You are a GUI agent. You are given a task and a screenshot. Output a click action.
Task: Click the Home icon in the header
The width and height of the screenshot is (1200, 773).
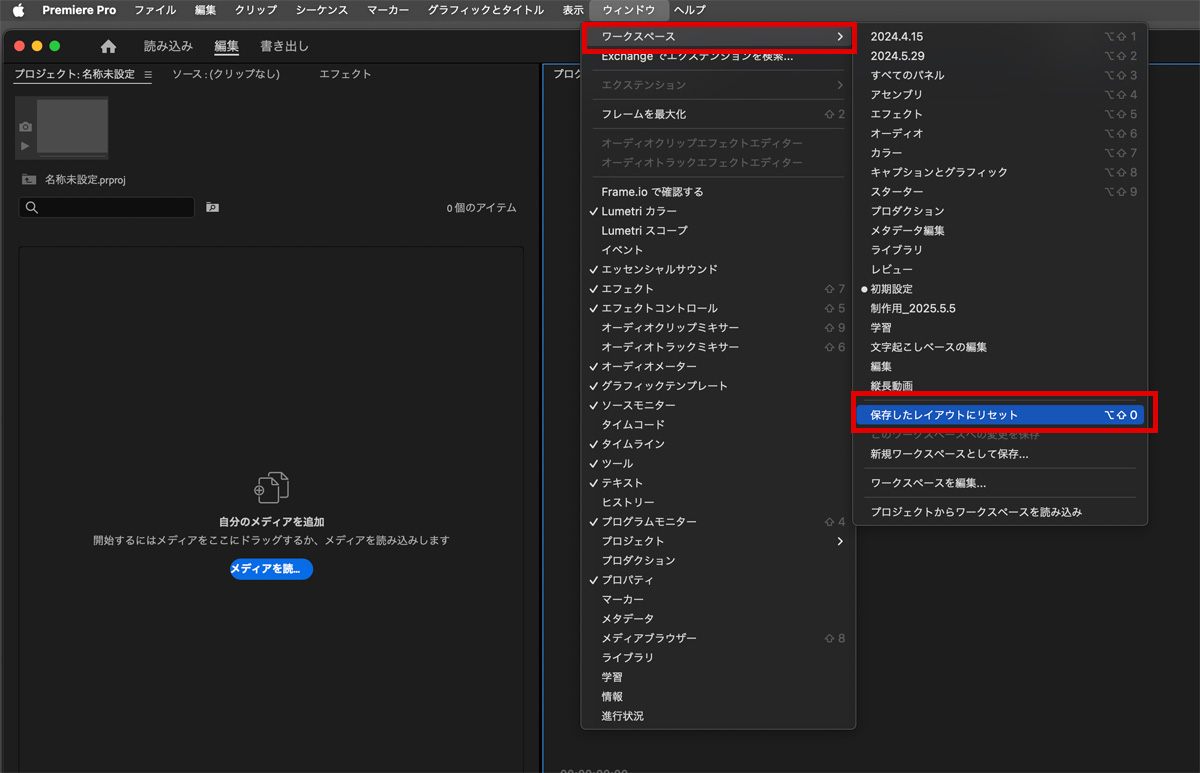pyautogui.click(x=108, y=46)
